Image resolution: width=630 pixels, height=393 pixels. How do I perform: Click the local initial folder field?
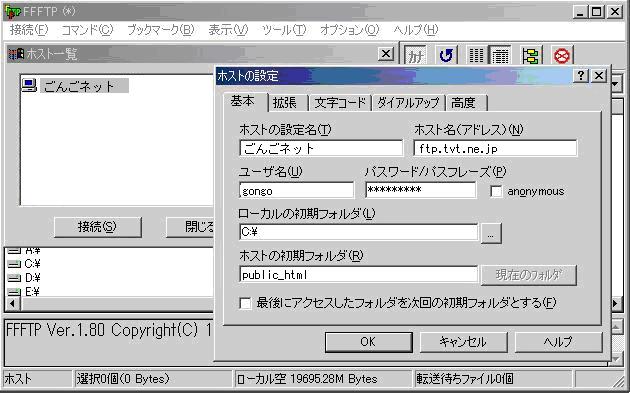pos(358,232)
